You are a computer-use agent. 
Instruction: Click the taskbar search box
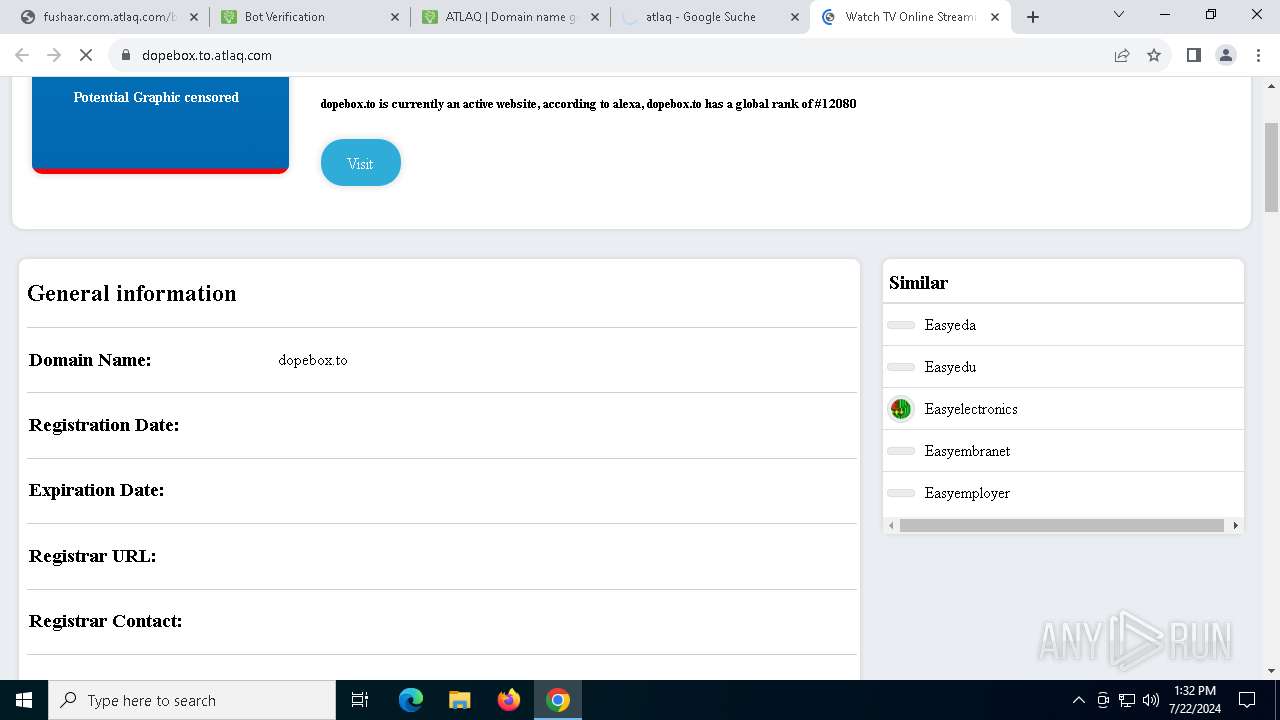point(192,700)
